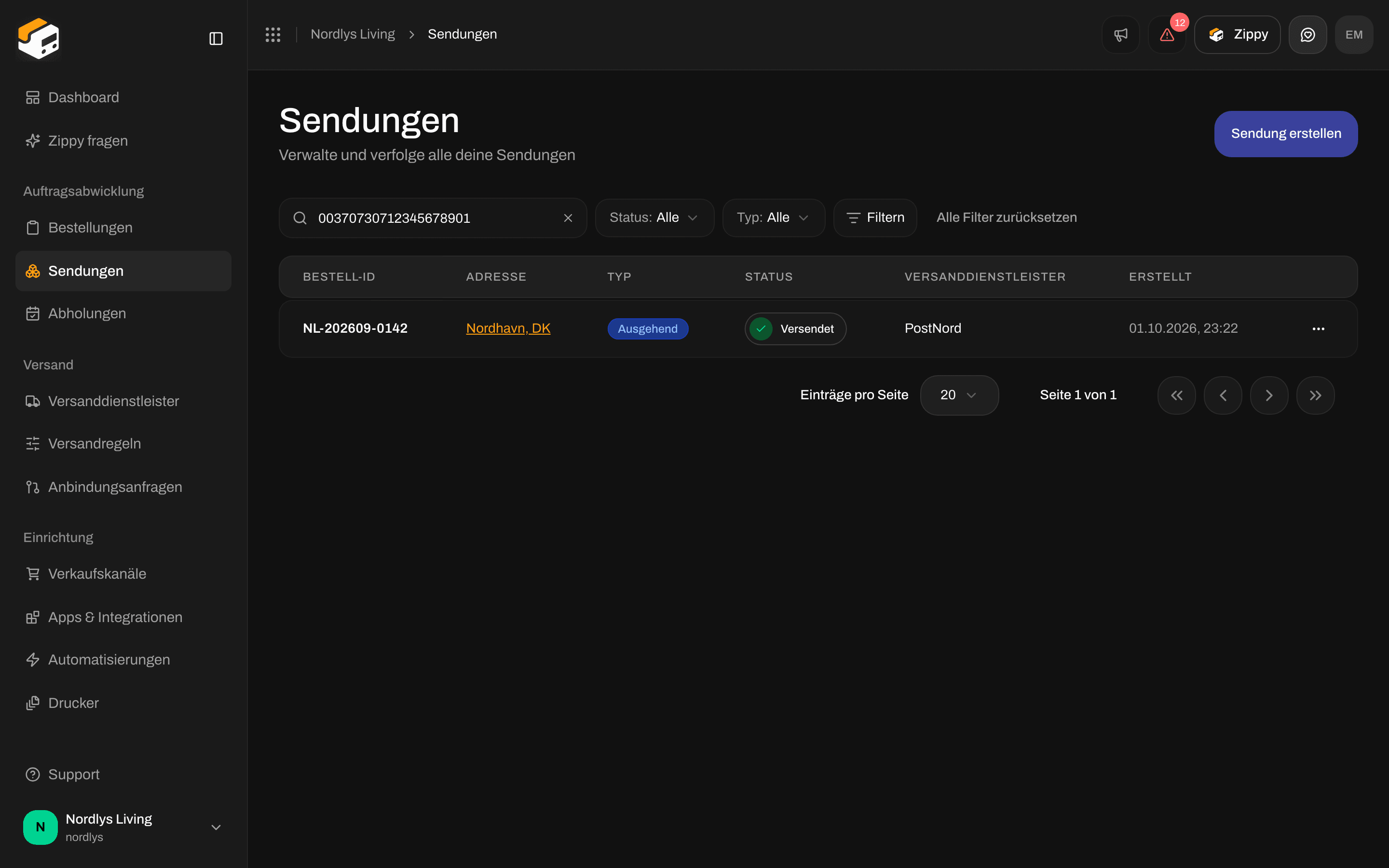Open Zippy fragen in the sidebar
This screenshot has height=868, width=1389.
pyautogui.click(x=123, y=141)
